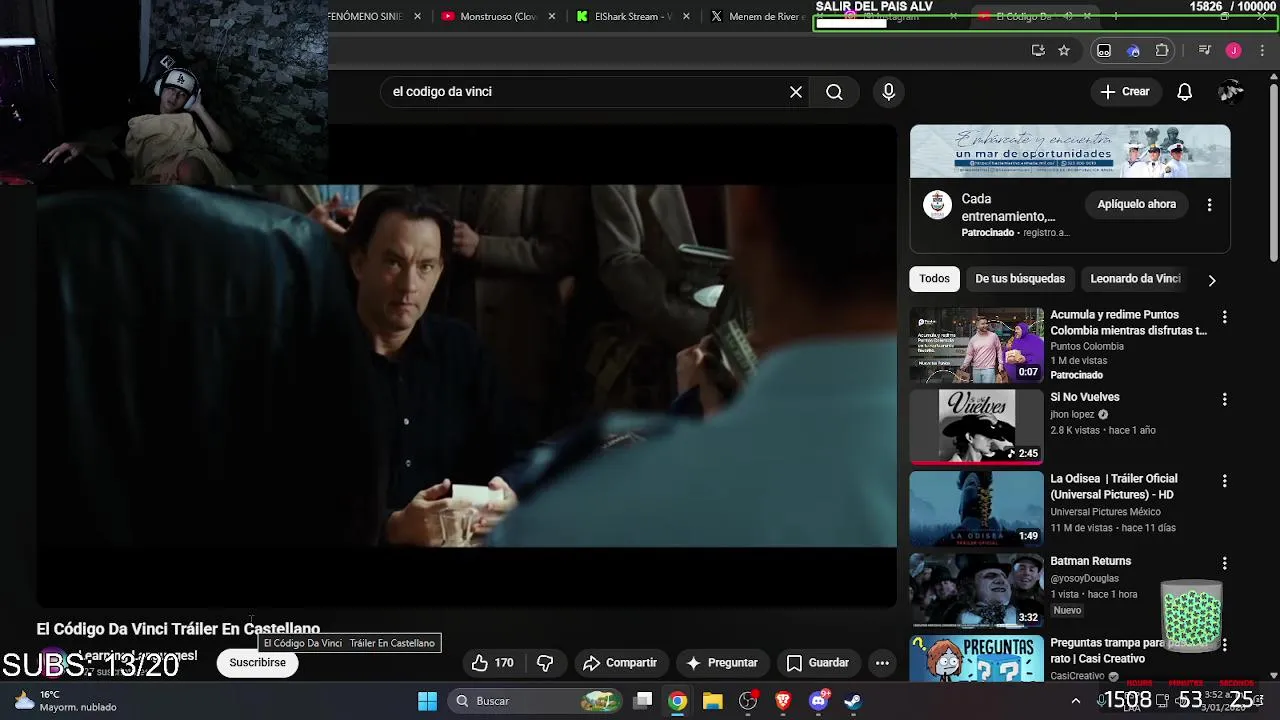Open ad options menu beside Aplíquelo ahora
Image resolution: width=1280 pixels, height=720 pixels.
tap(1209, 205)
